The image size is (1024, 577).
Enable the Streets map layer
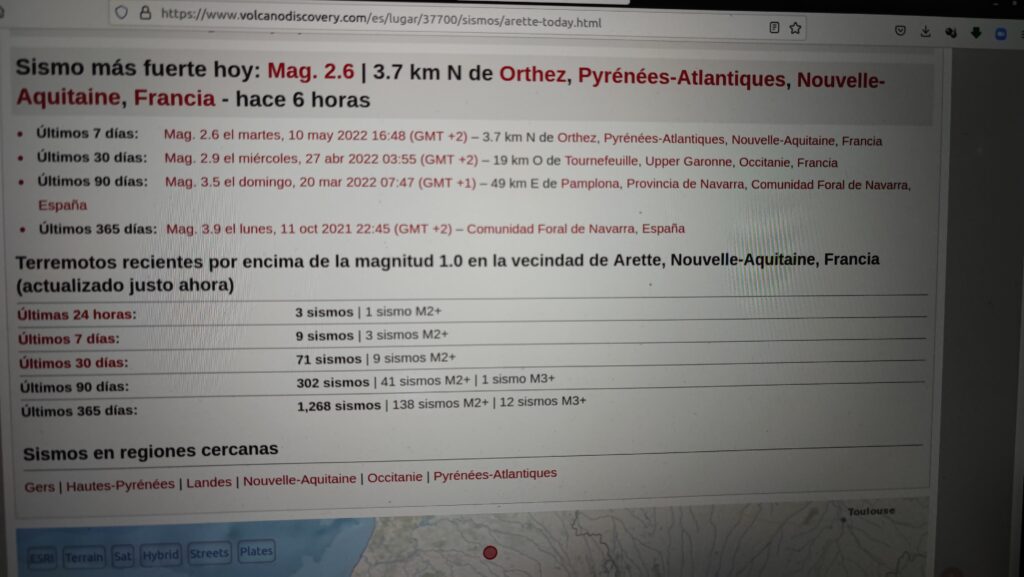click(x=209, y=552)
